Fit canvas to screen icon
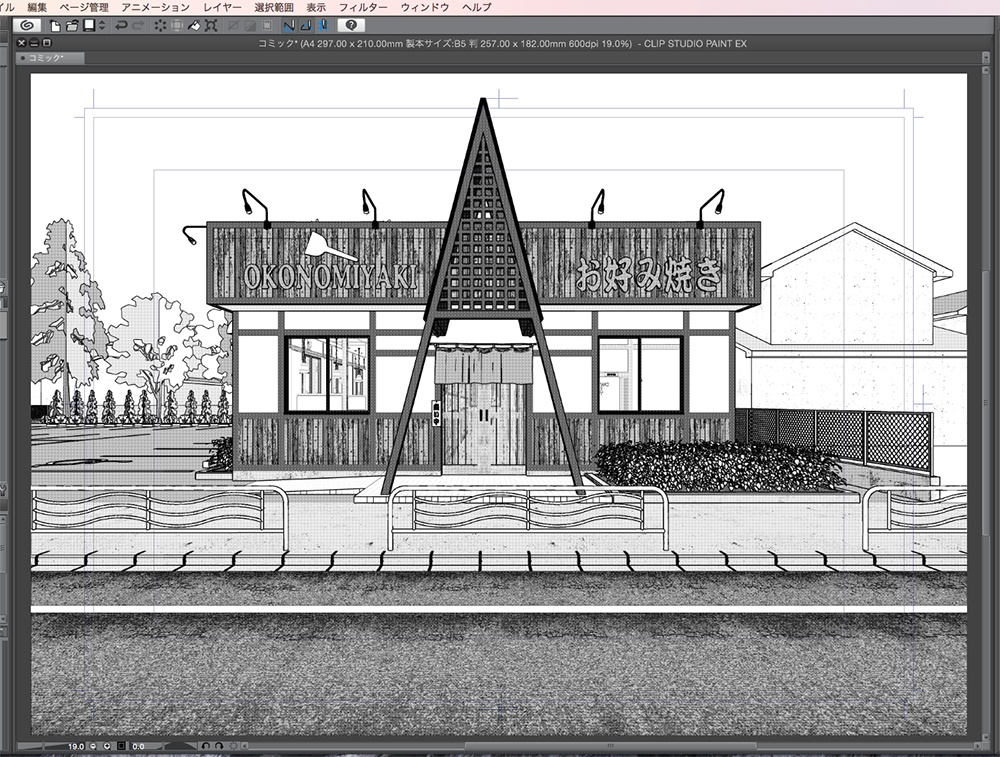Viewport: 1000px width, 757px height. 121,746
